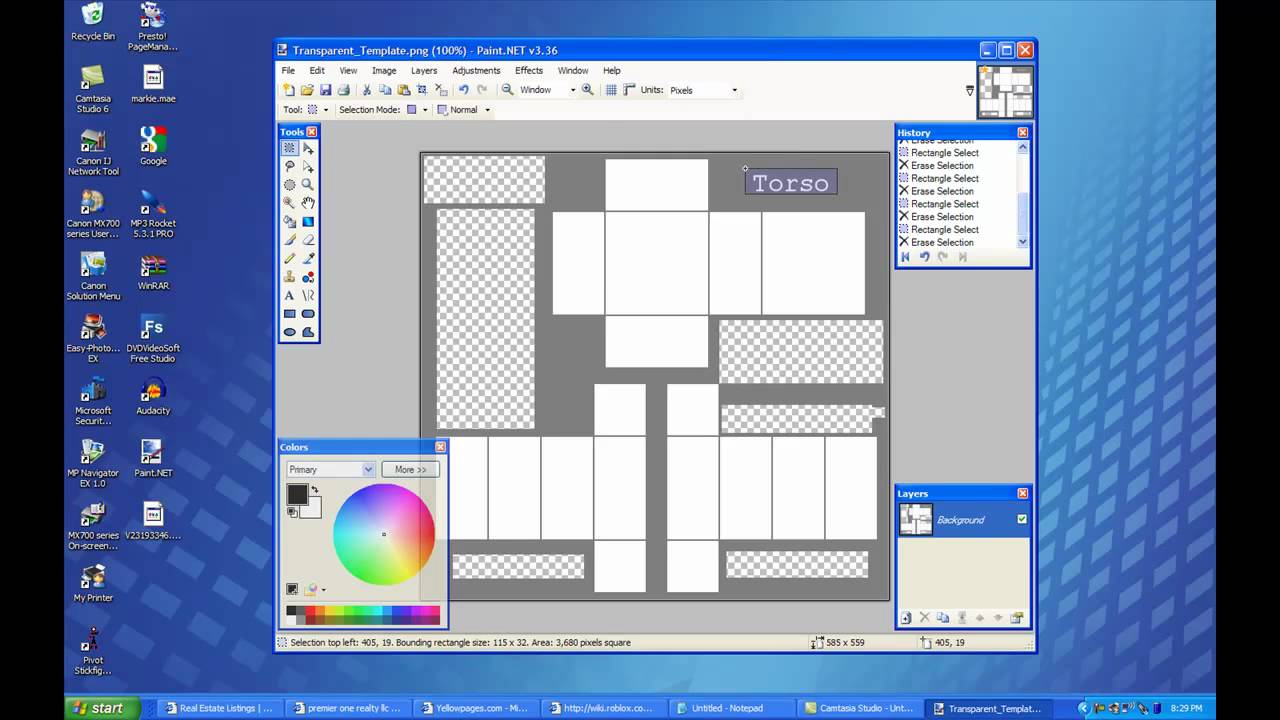Viewport: 1280px width, 720px height.
Task: Select the Magic Wand tool
Action: click(x=289, y=203)
